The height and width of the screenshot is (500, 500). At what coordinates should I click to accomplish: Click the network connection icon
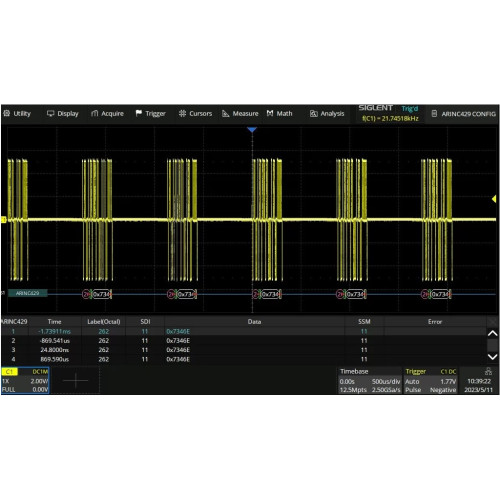tap(488, 371)
